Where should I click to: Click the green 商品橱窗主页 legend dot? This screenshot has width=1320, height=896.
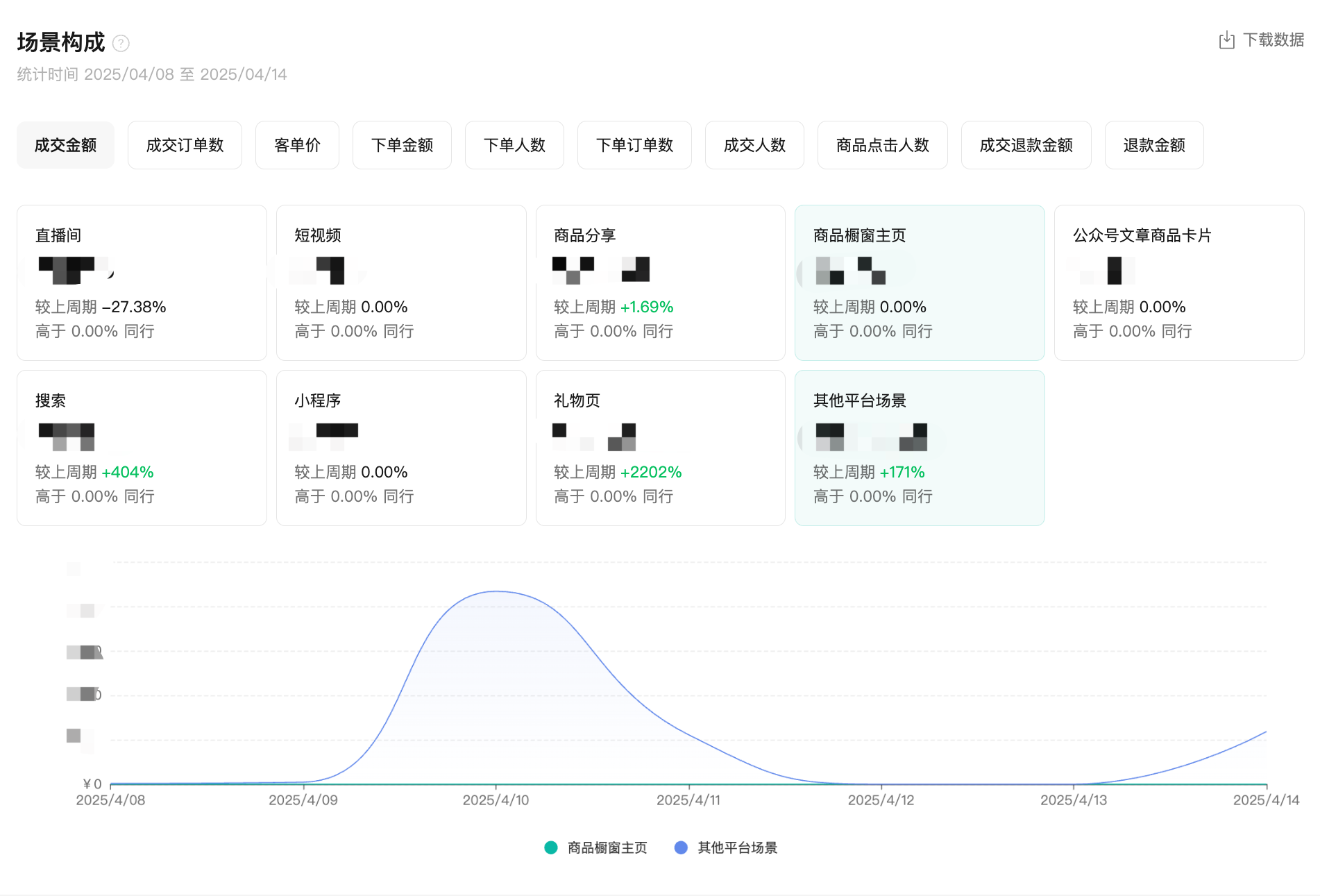551,847
